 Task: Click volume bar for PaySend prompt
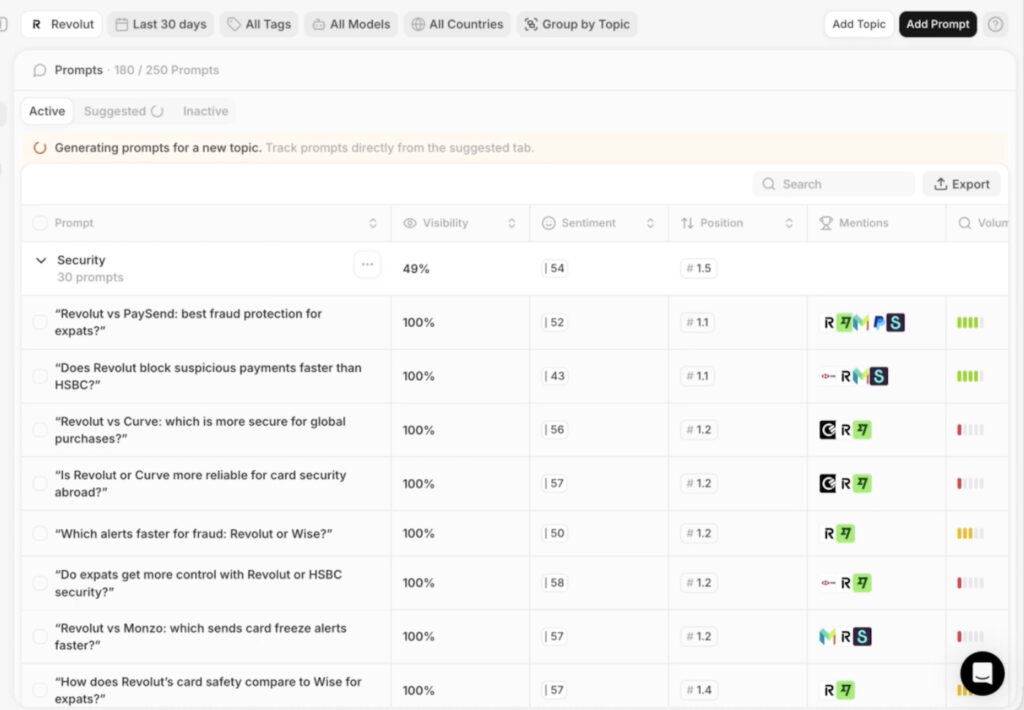click(x=970, y=323)
